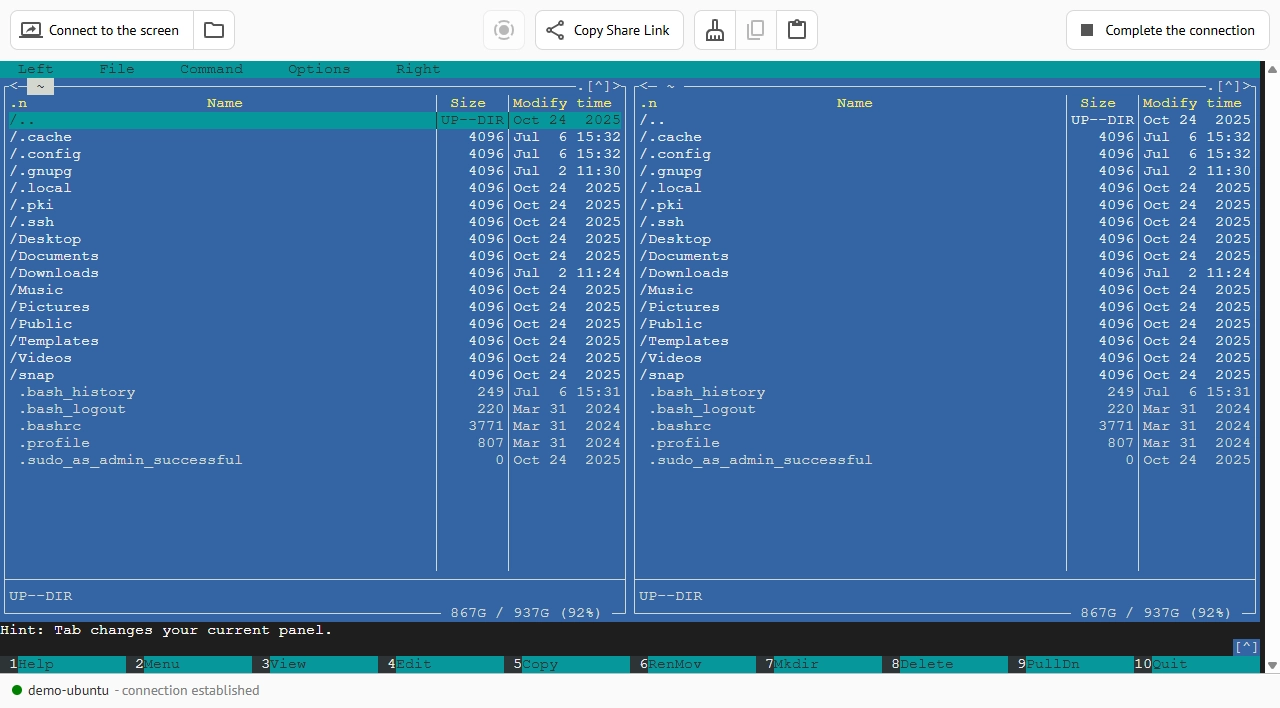Open the file manager folder icon
This screenshot has width=1280, height=708.
(x=214, y=30)
